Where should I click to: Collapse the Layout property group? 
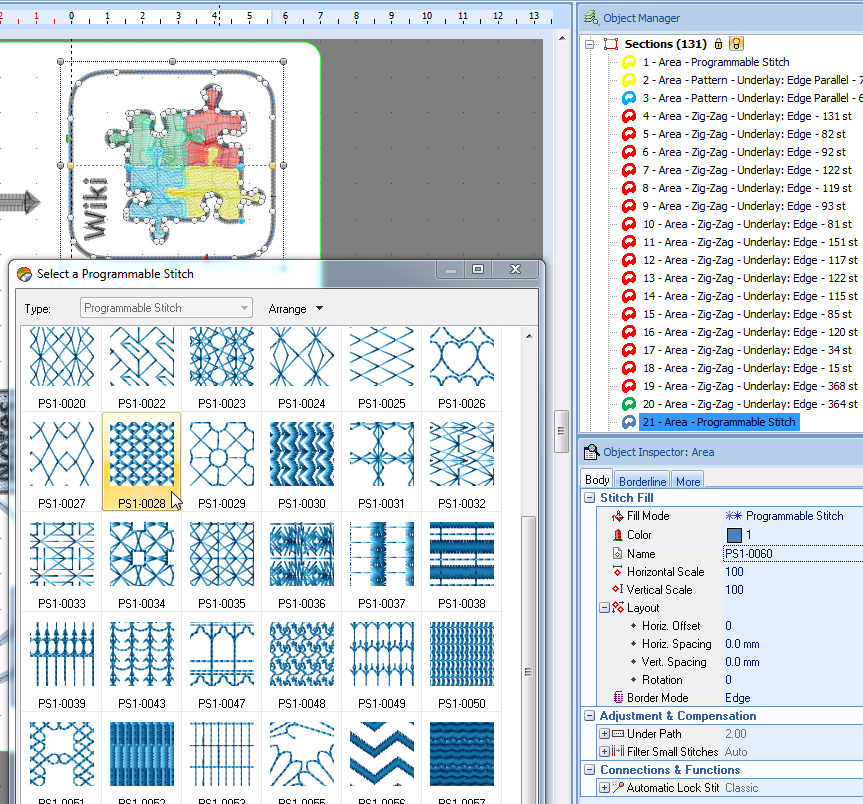point(604,608)
